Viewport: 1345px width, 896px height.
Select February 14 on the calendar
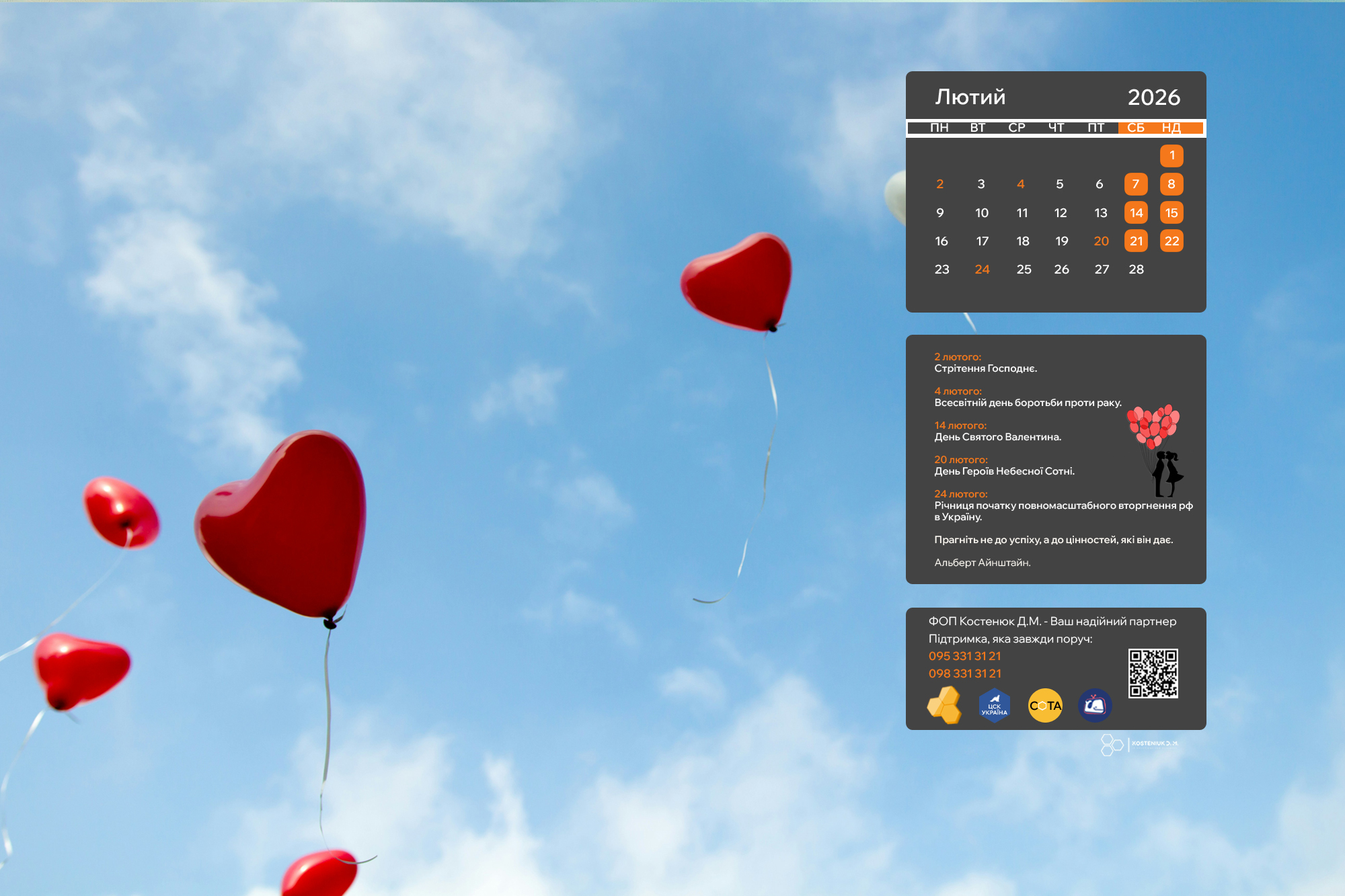click(x=1136, y=213)
